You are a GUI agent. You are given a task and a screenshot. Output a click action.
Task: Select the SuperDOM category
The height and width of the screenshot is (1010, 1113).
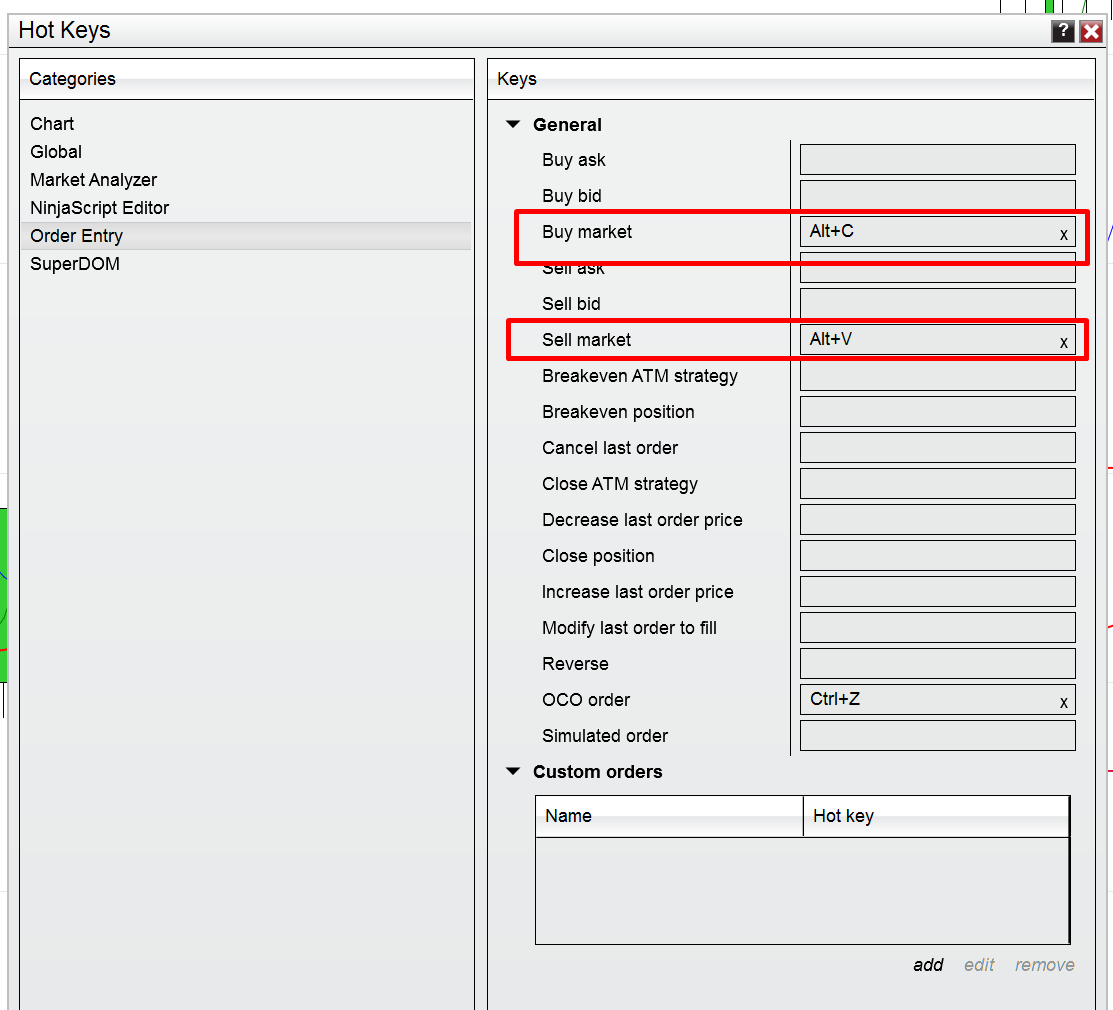click(246, 264)
